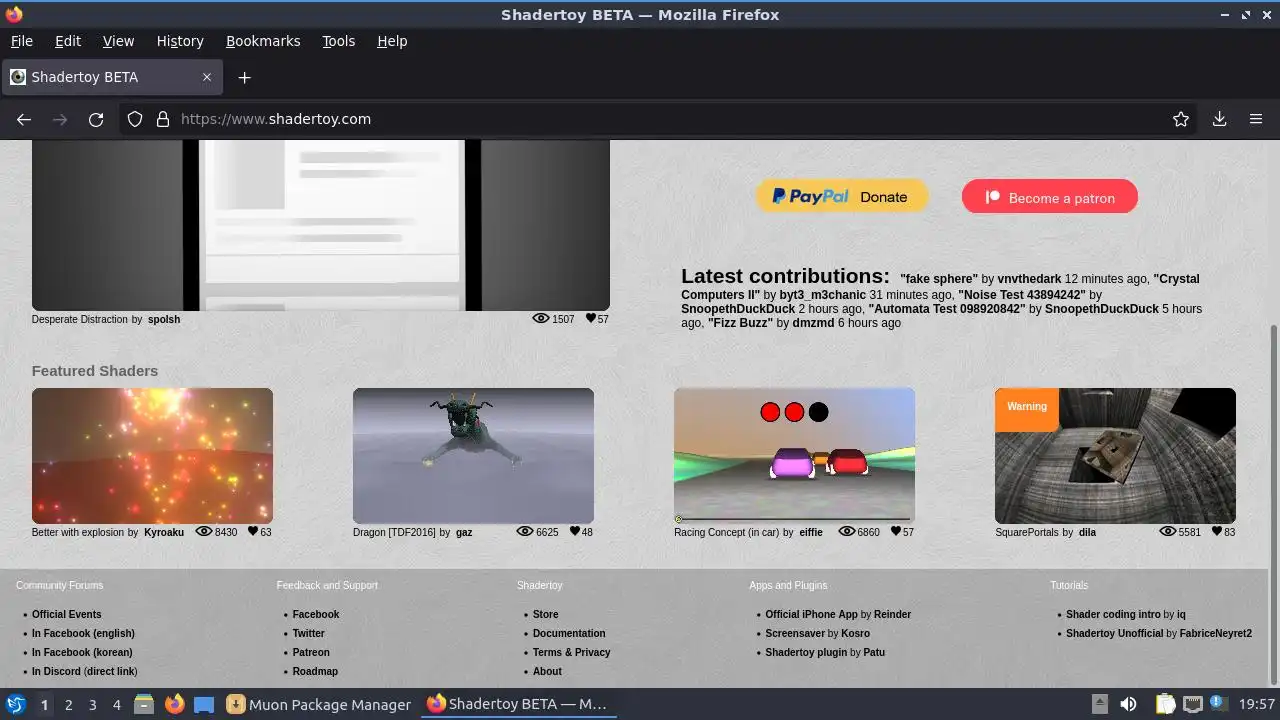The image size is (1280, 720).
Task: Open the Racing Concept shader thumbnail
Action: tap(794, 456)
